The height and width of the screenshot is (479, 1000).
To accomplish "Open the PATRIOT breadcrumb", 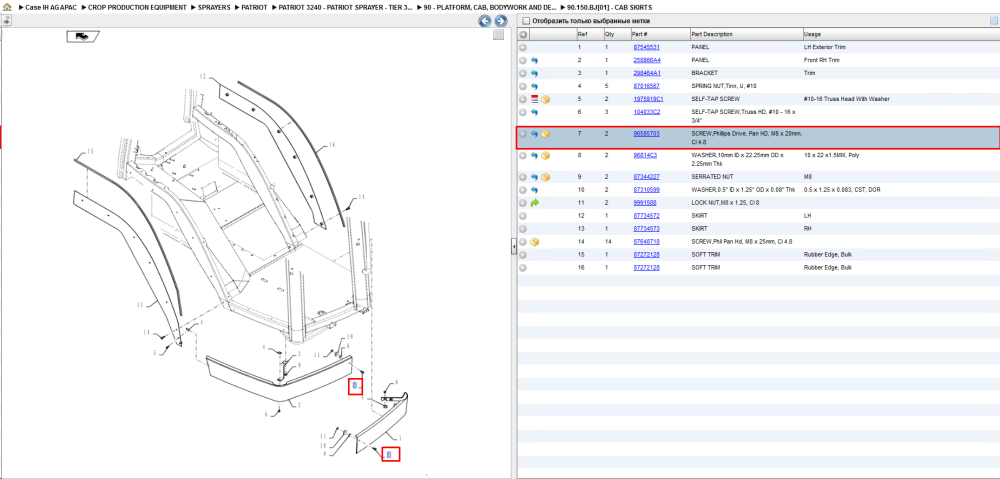I will [x=254, y=8].
